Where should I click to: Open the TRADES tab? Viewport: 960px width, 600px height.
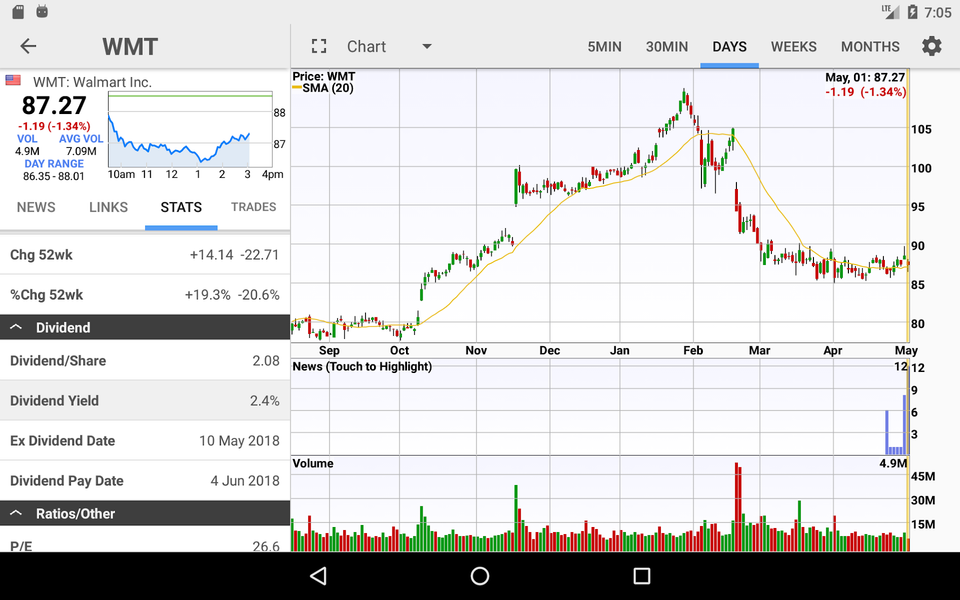253,207
